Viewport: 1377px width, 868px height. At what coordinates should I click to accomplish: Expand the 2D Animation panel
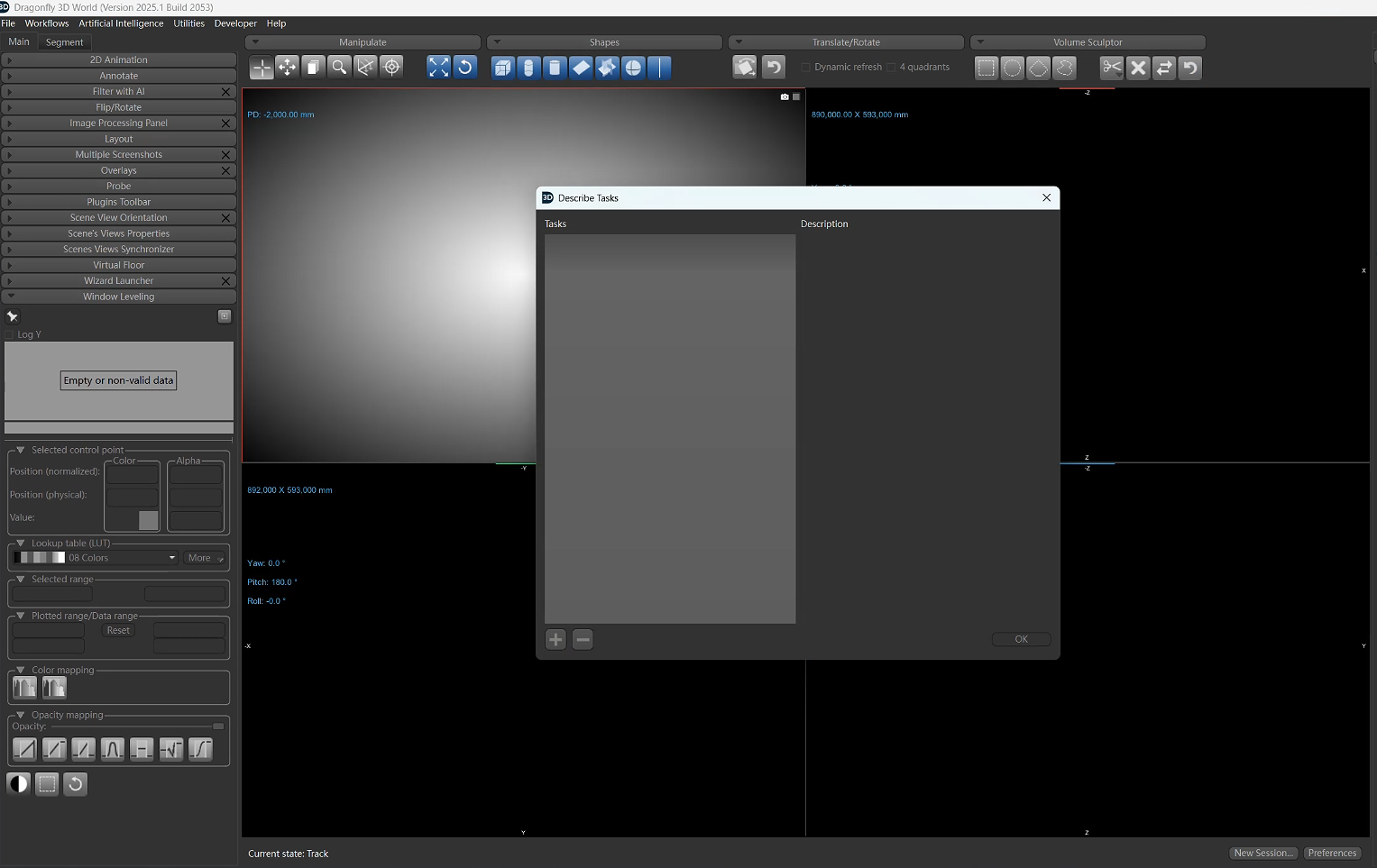tap(119, 60)
